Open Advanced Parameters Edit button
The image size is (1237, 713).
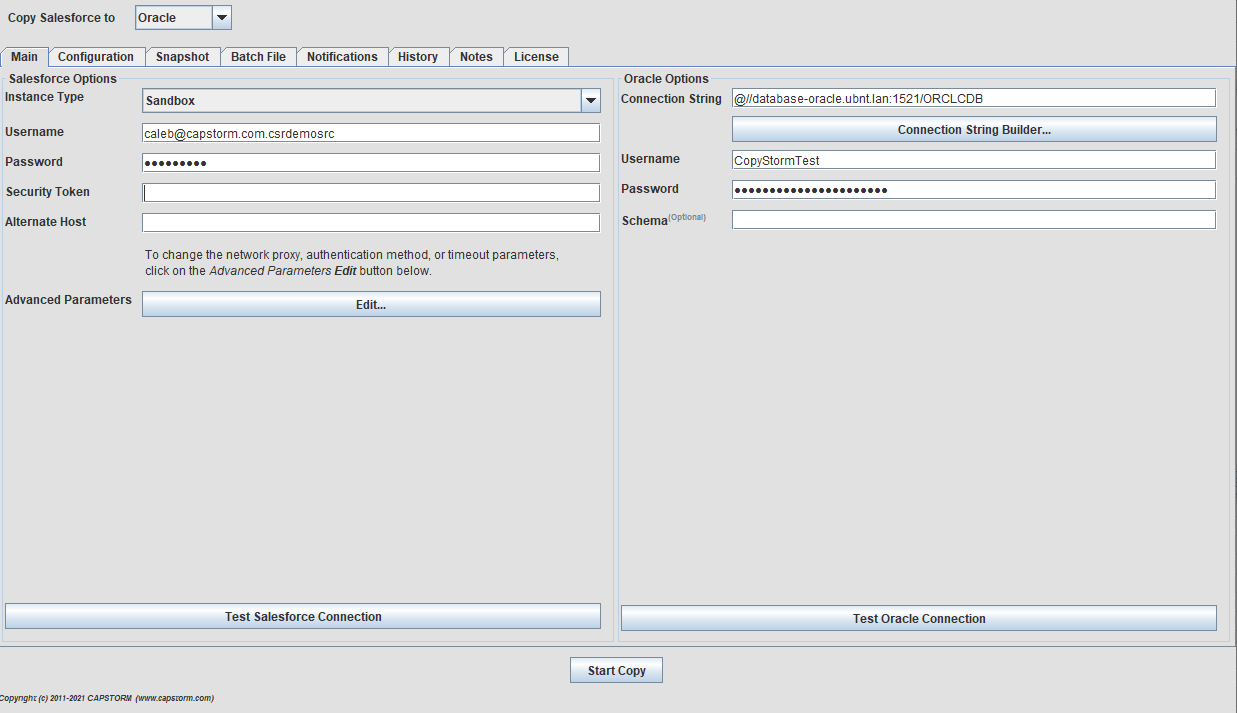click(x=371, y=304)
